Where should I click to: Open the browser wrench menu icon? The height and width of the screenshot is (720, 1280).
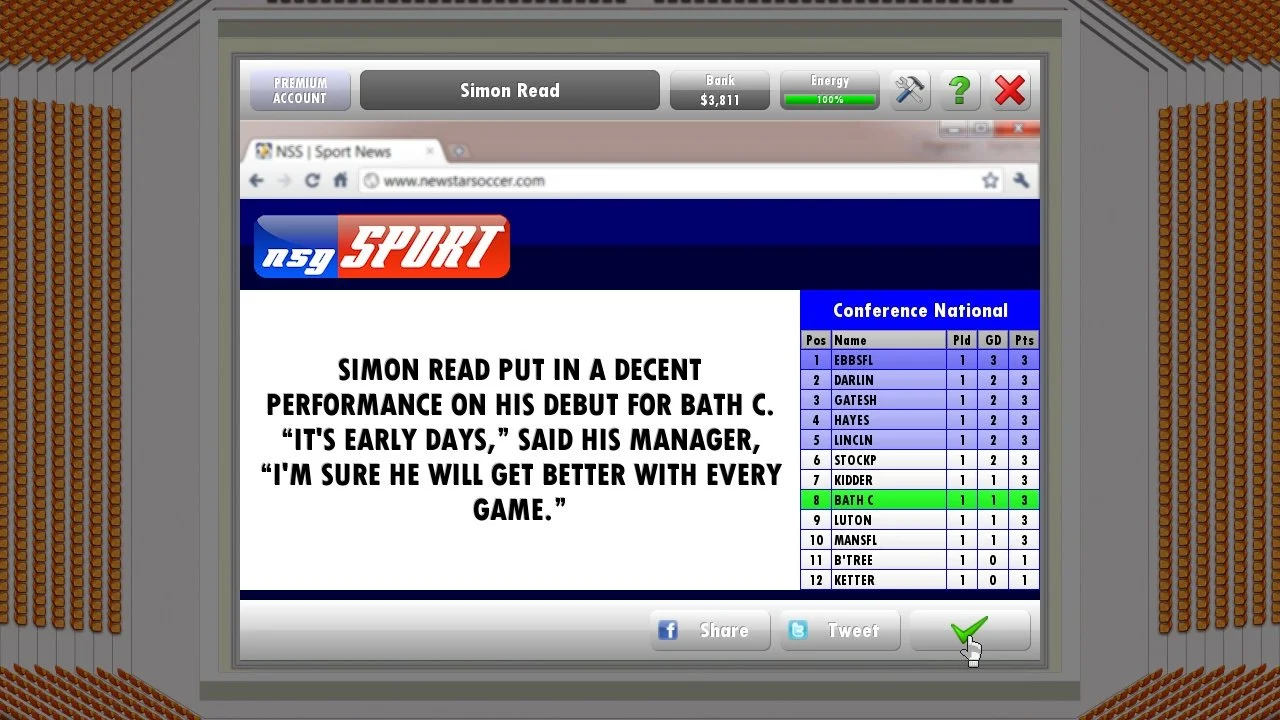click(x=1021, y=181)
